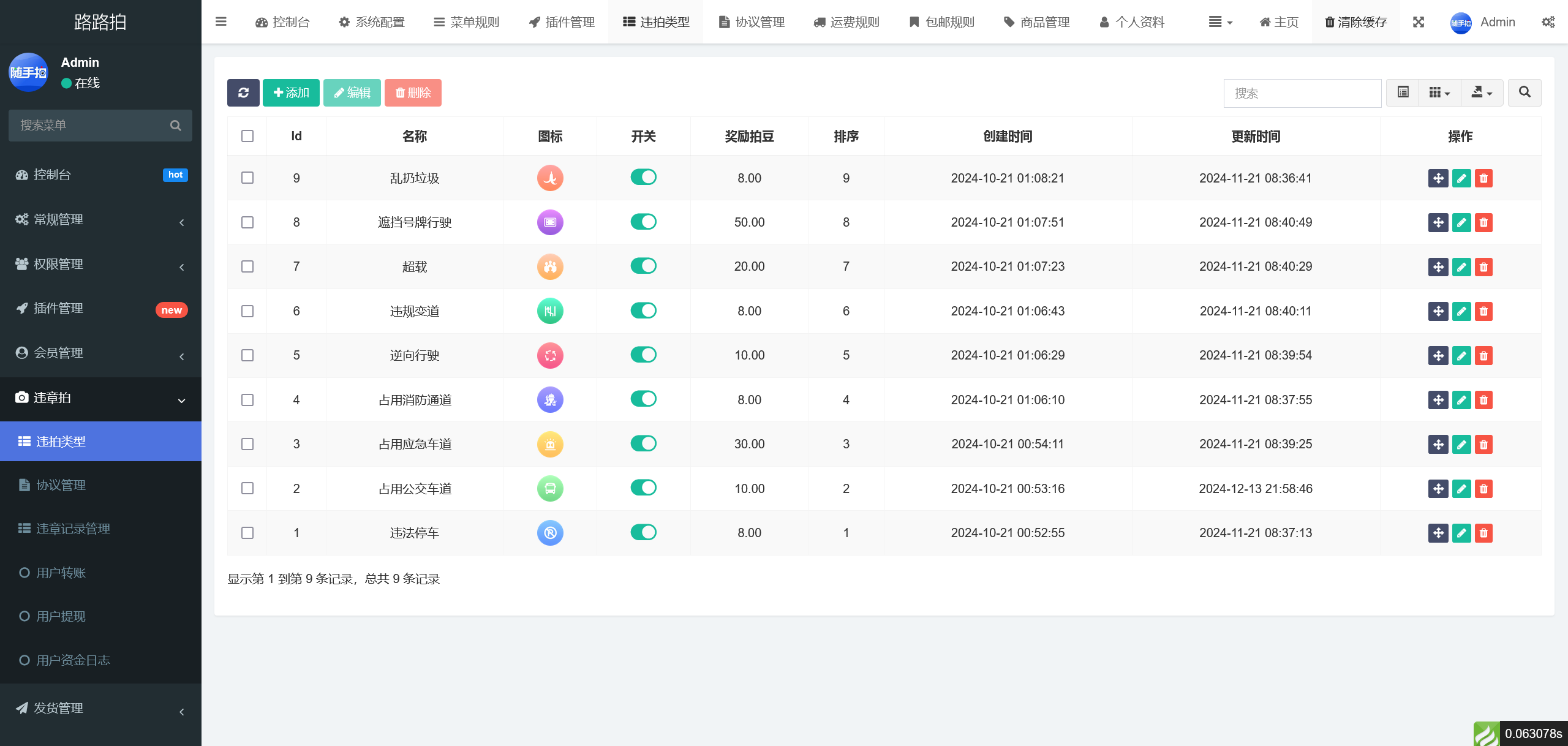This screenshot has height=746, width=1568.
Task: Open the settings gears icon at top right
Action: 1548,22
